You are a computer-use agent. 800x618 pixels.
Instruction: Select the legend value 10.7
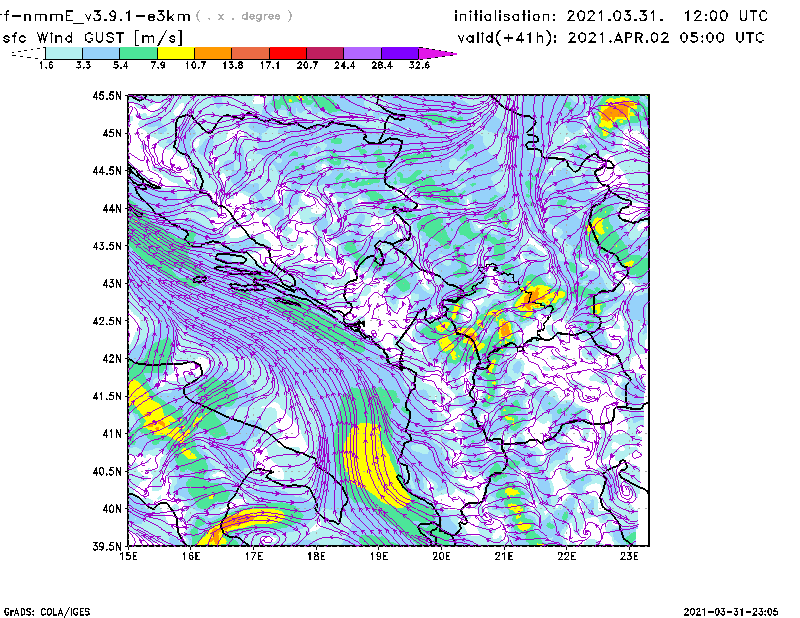coord(195,65)
